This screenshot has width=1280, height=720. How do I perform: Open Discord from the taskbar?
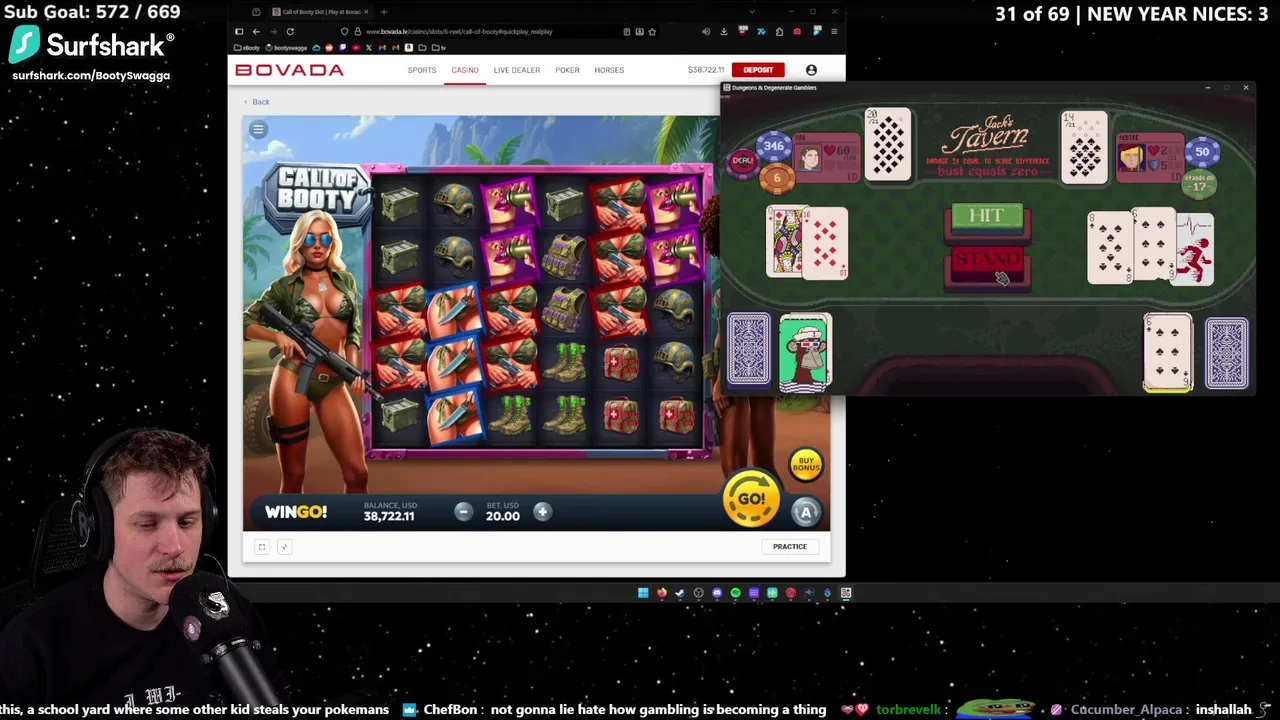tap(717, 593)
